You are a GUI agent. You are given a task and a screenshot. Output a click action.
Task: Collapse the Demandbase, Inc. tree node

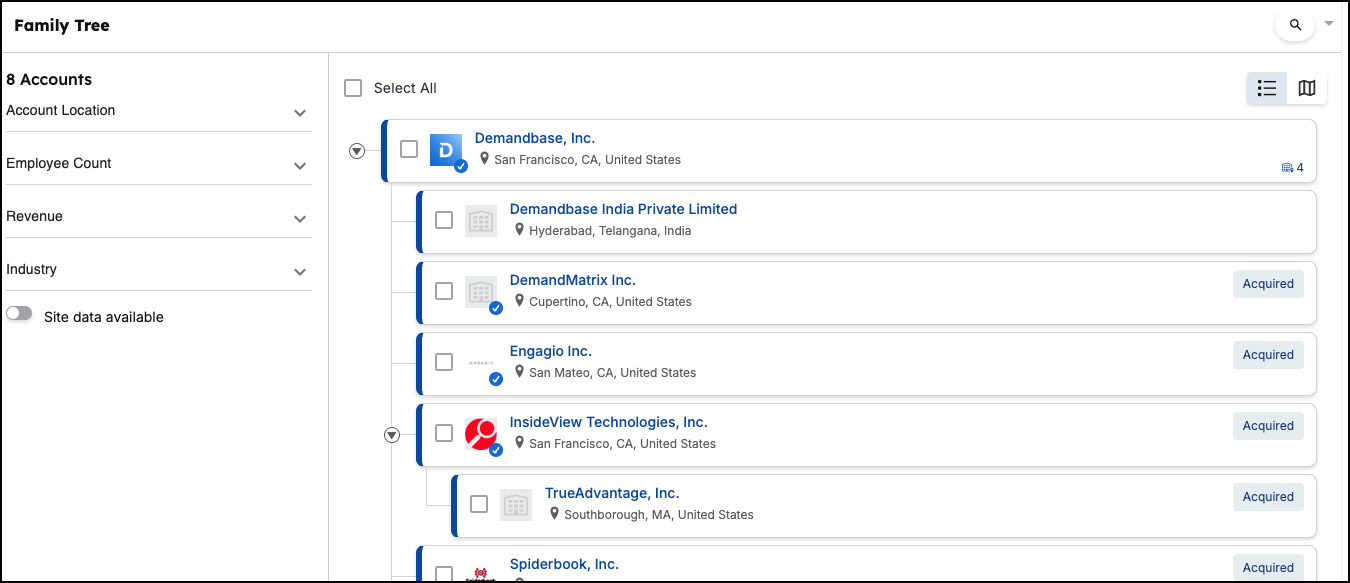(x=356, y=151)
